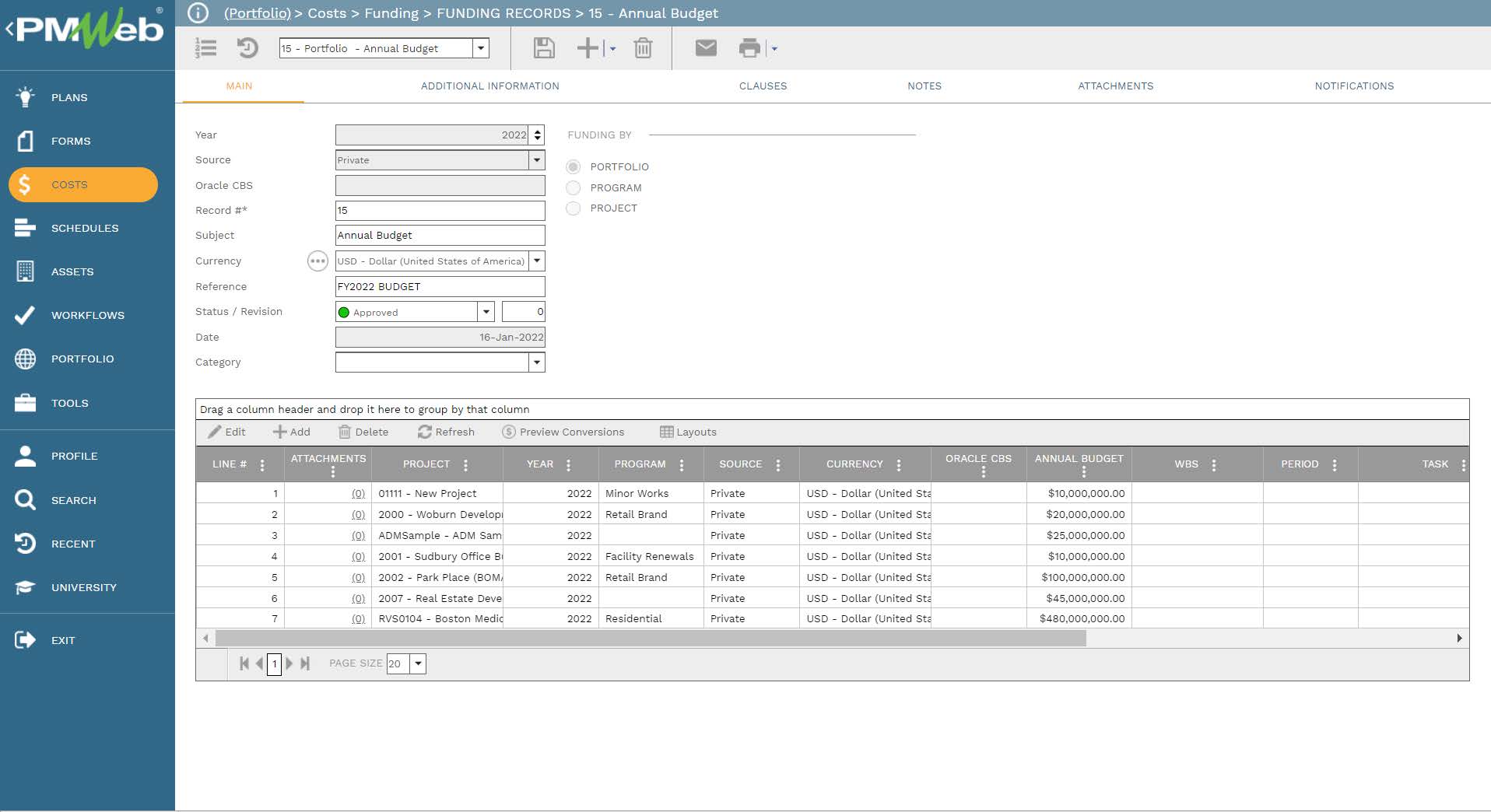Click the Save floppy disk icon

click(544, 48)
